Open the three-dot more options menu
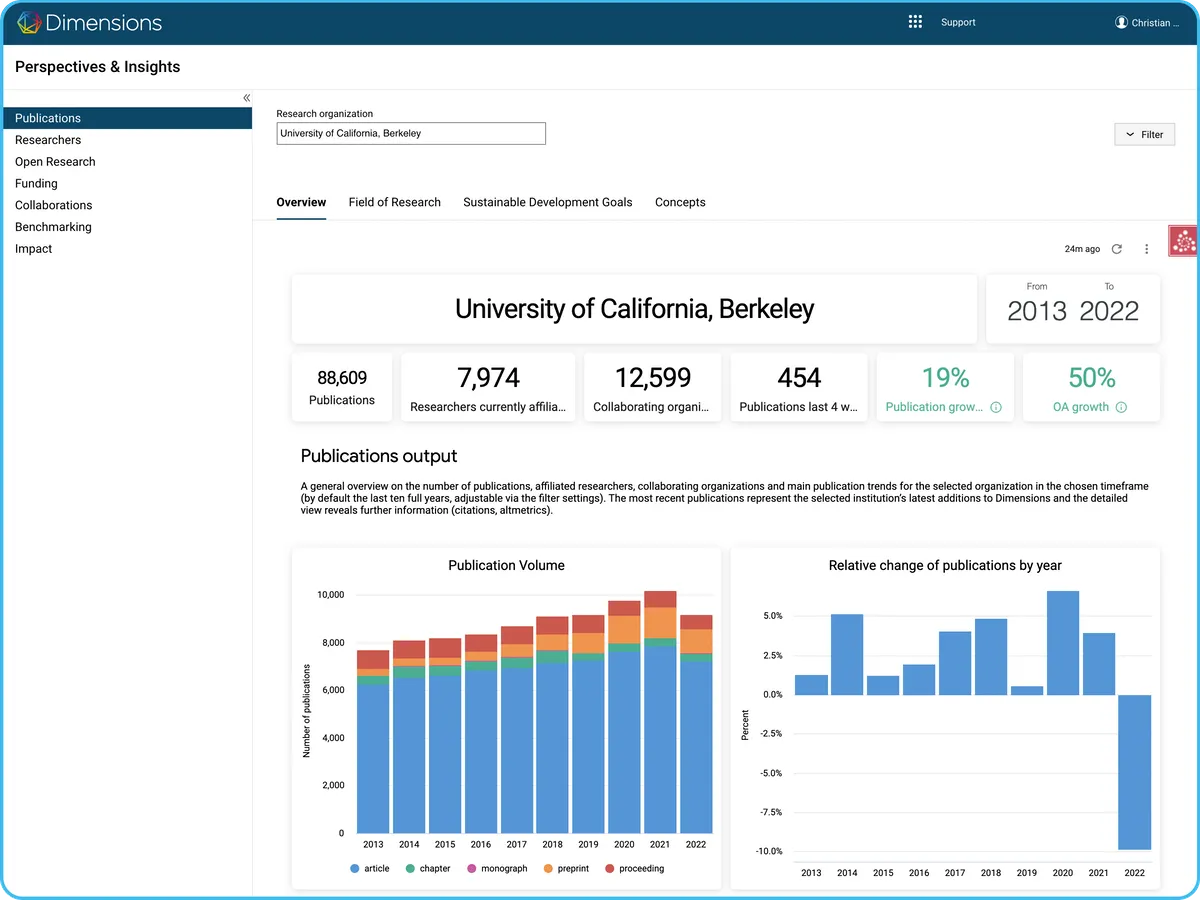This screenshot has height=900, width=1200. tap(1146, 249)
